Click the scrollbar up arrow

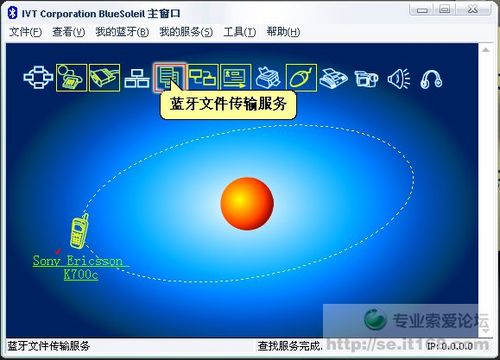(x=486, y=50)
